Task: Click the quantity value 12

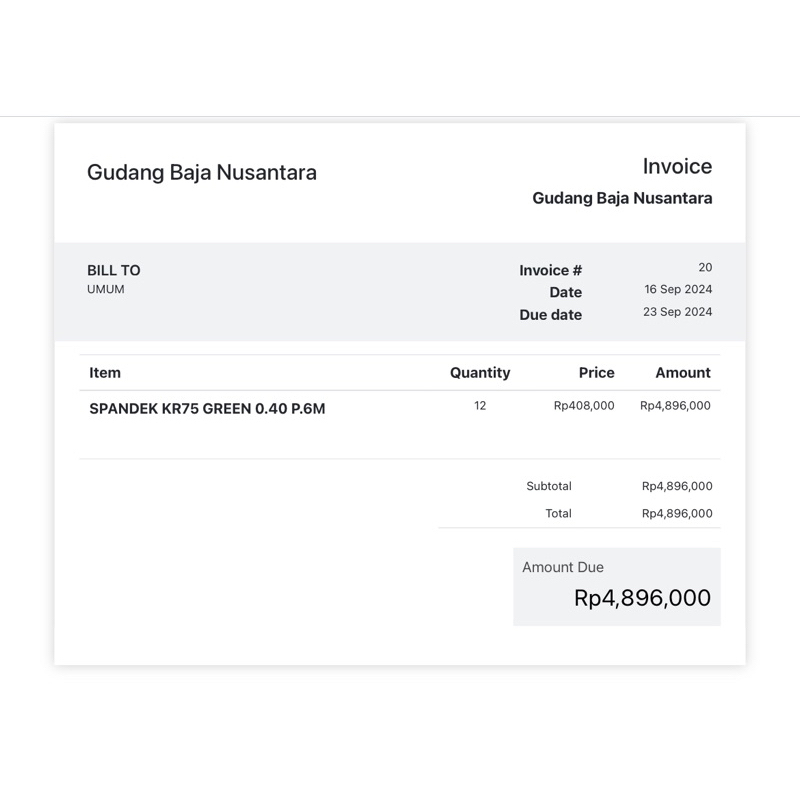Action: pos(480,405)
